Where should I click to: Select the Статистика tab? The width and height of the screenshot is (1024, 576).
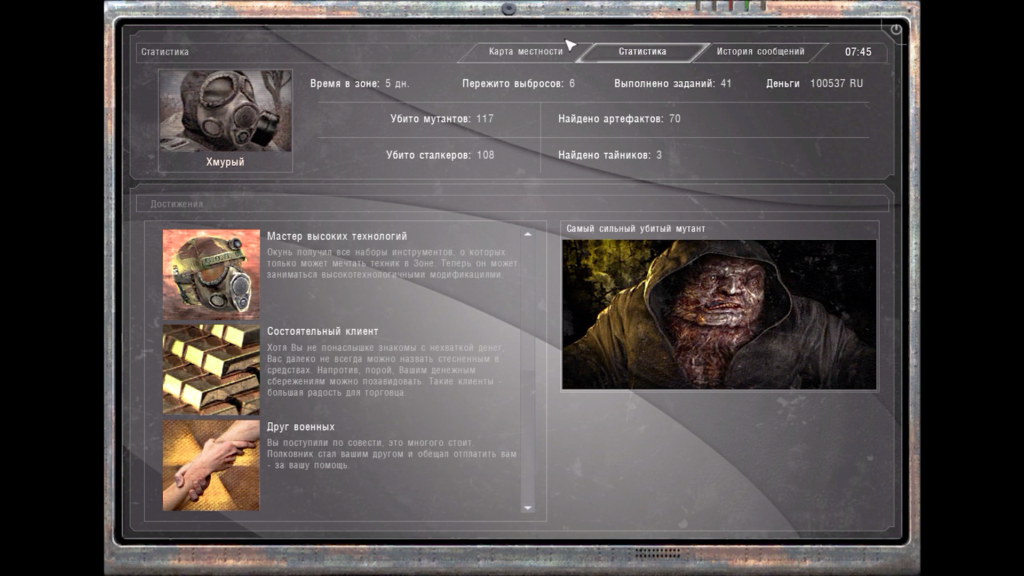642,52
